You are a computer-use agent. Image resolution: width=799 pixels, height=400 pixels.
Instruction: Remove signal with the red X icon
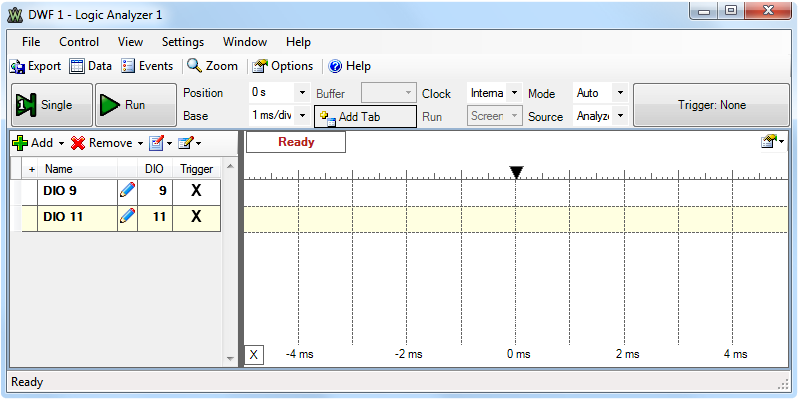point(78,143)
